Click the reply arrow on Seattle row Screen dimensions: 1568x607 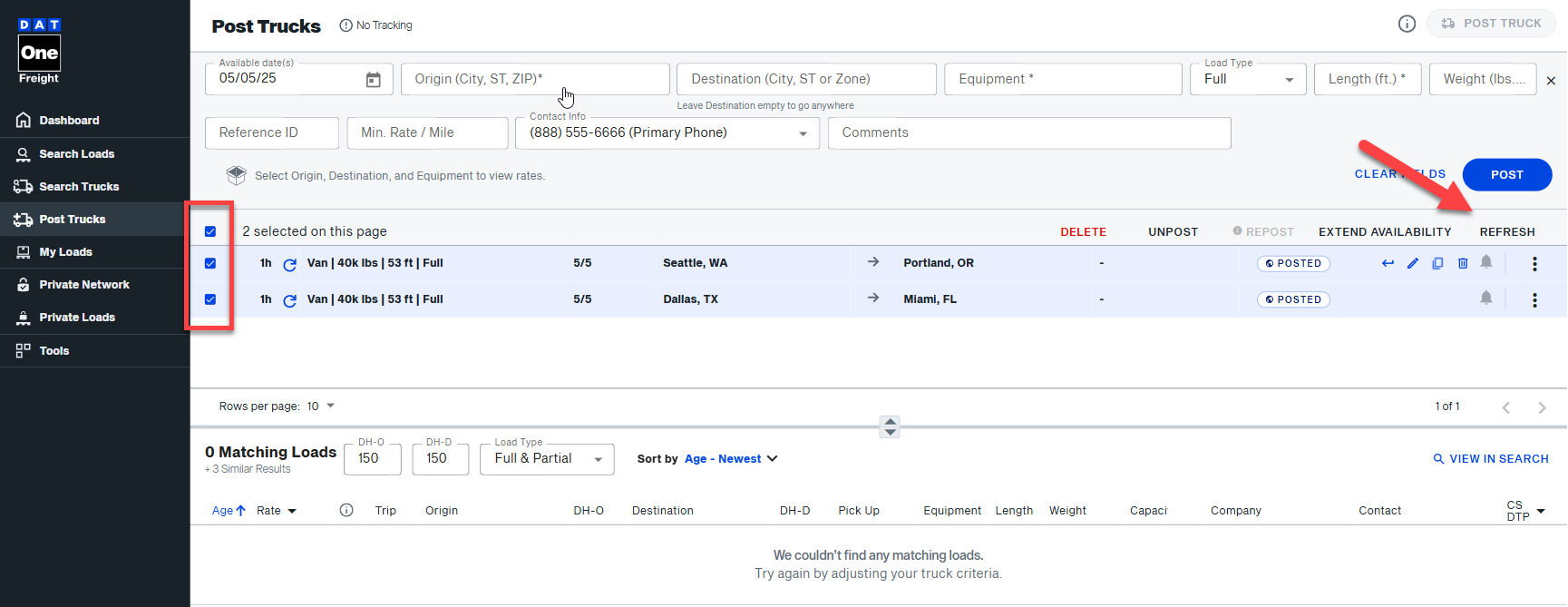(1388, 263)
